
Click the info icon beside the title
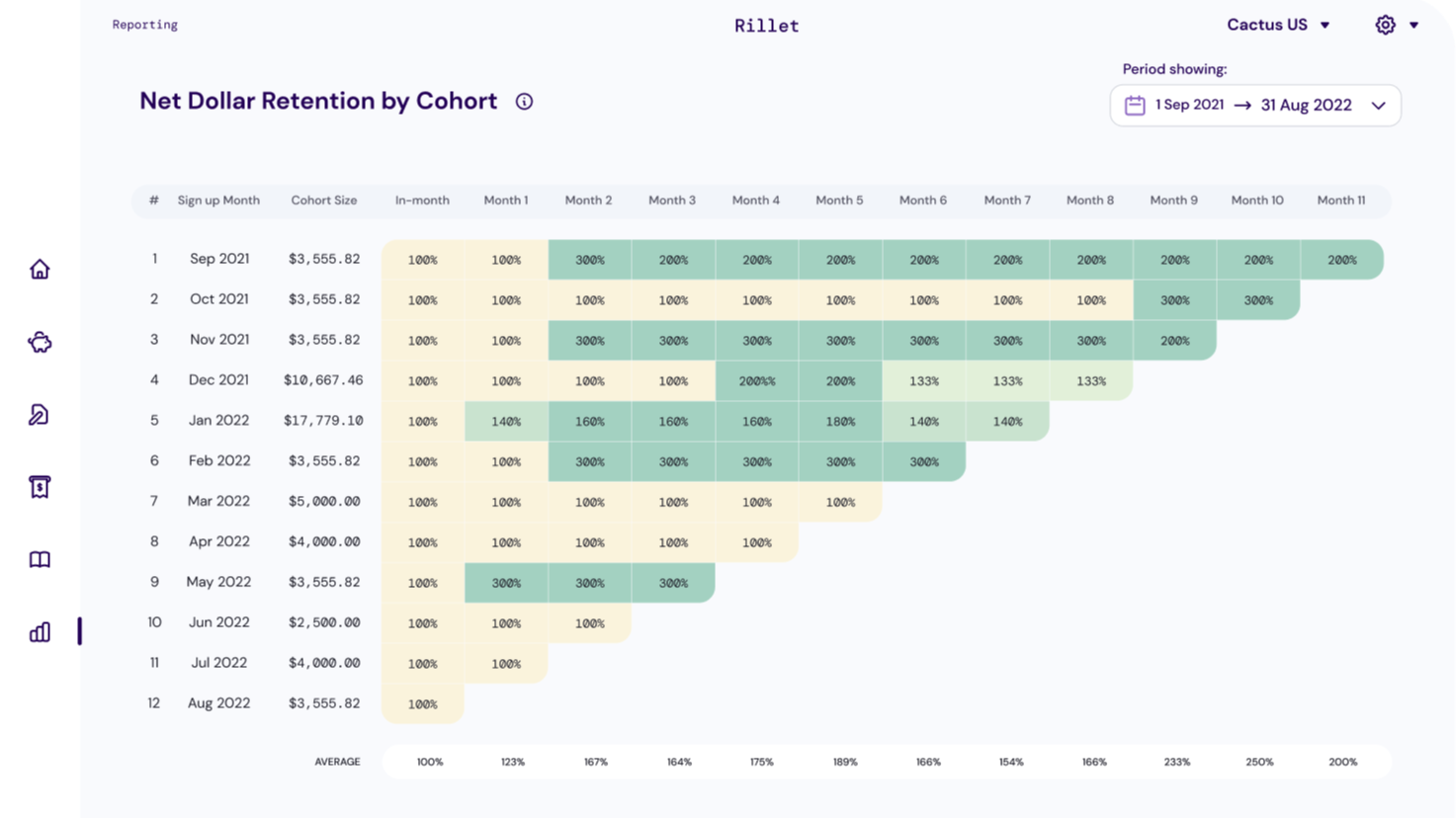(524, 102)
